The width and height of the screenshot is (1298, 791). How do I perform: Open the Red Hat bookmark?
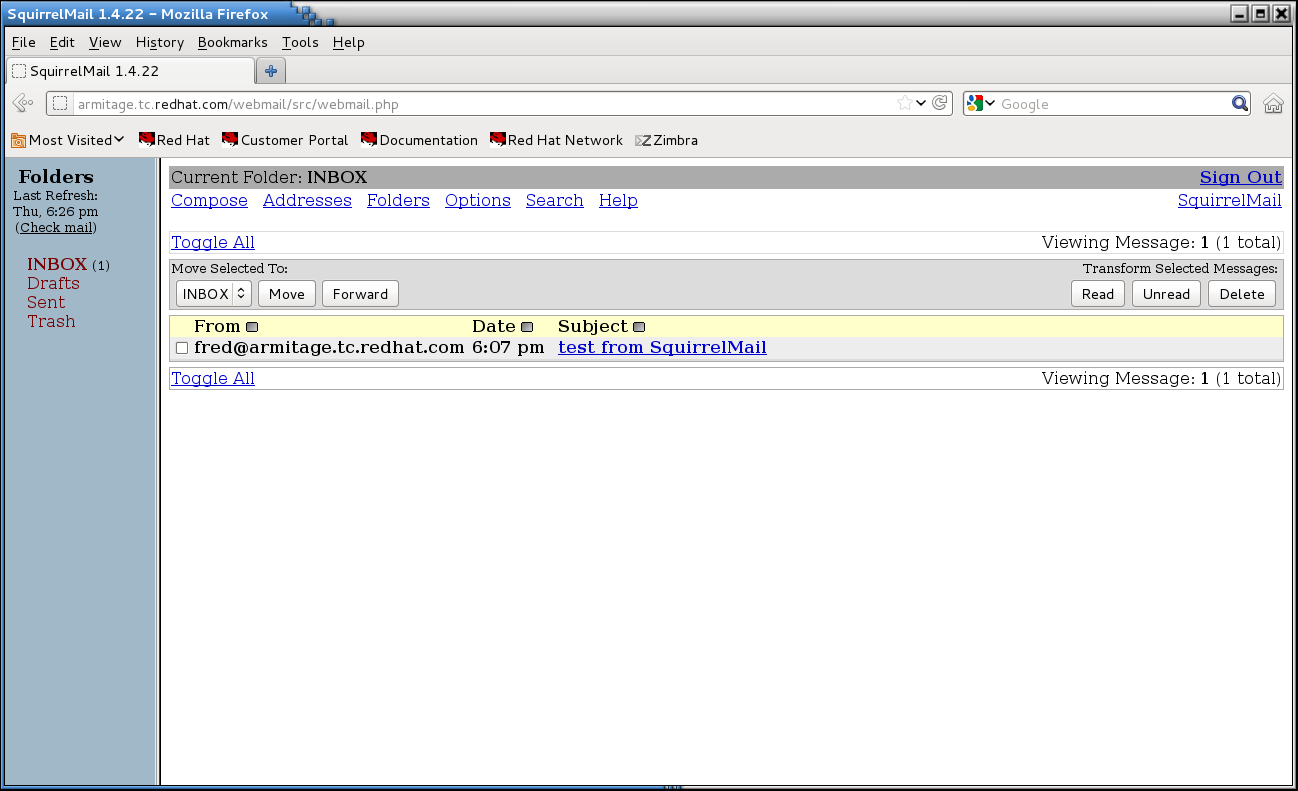click(x=174, y=140)
